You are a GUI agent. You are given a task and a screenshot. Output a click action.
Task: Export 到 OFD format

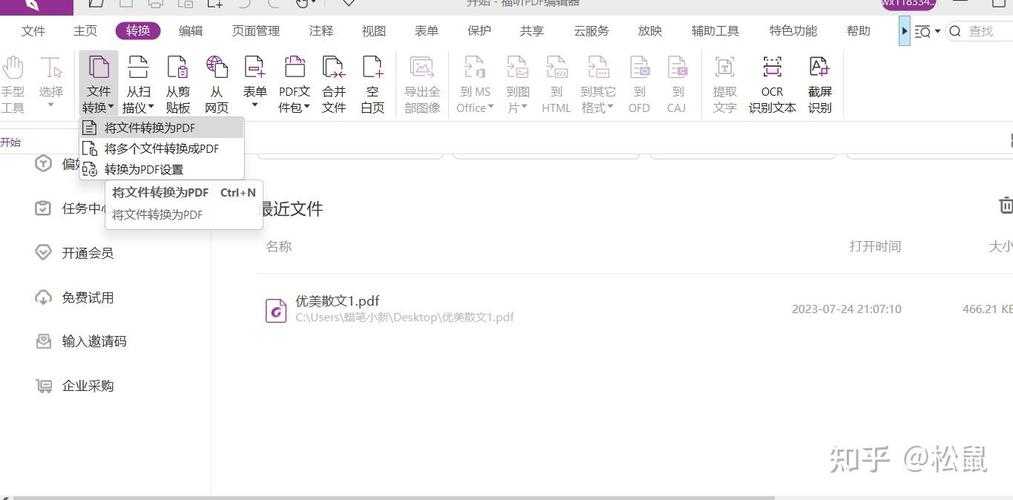[639, 84]
